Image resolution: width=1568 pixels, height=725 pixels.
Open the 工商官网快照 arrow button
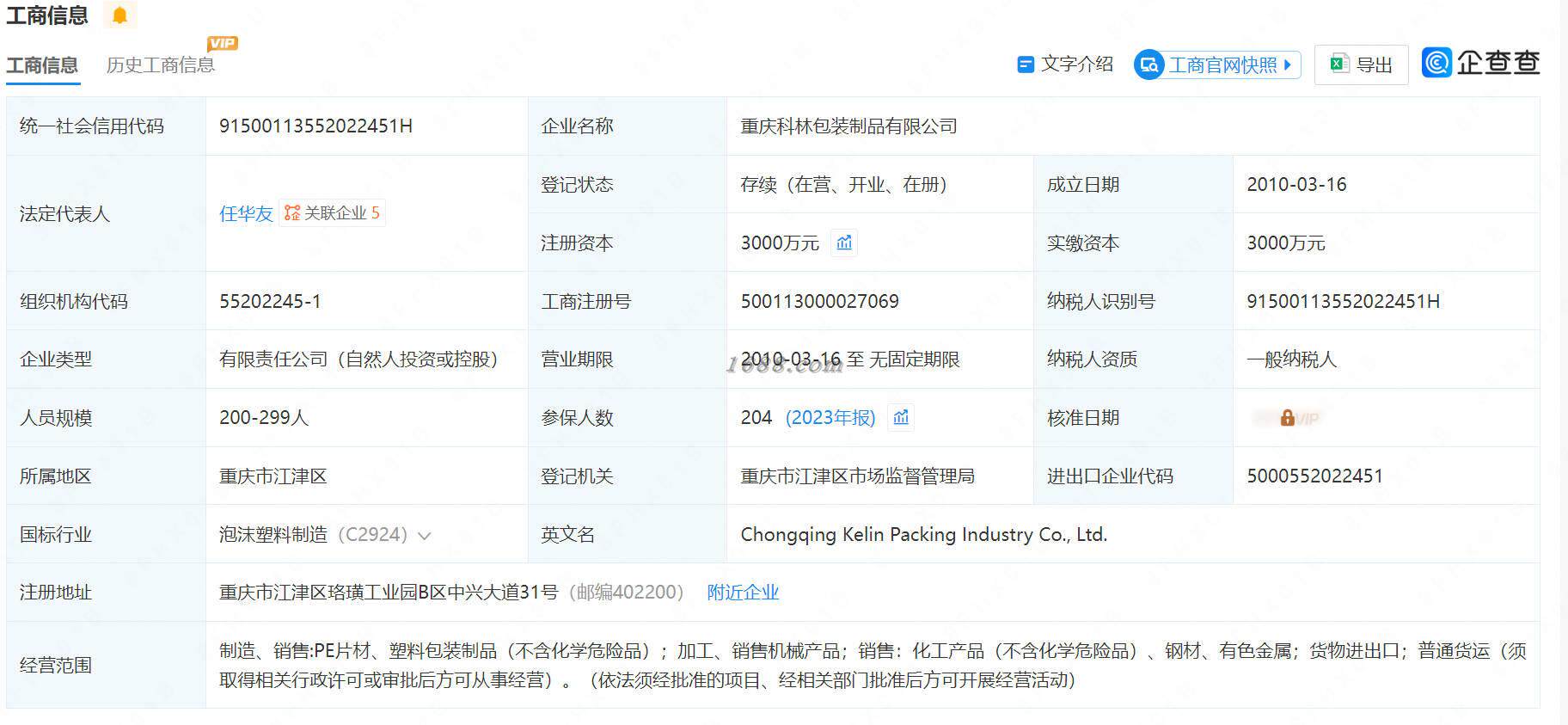(x=1287, y=65)
